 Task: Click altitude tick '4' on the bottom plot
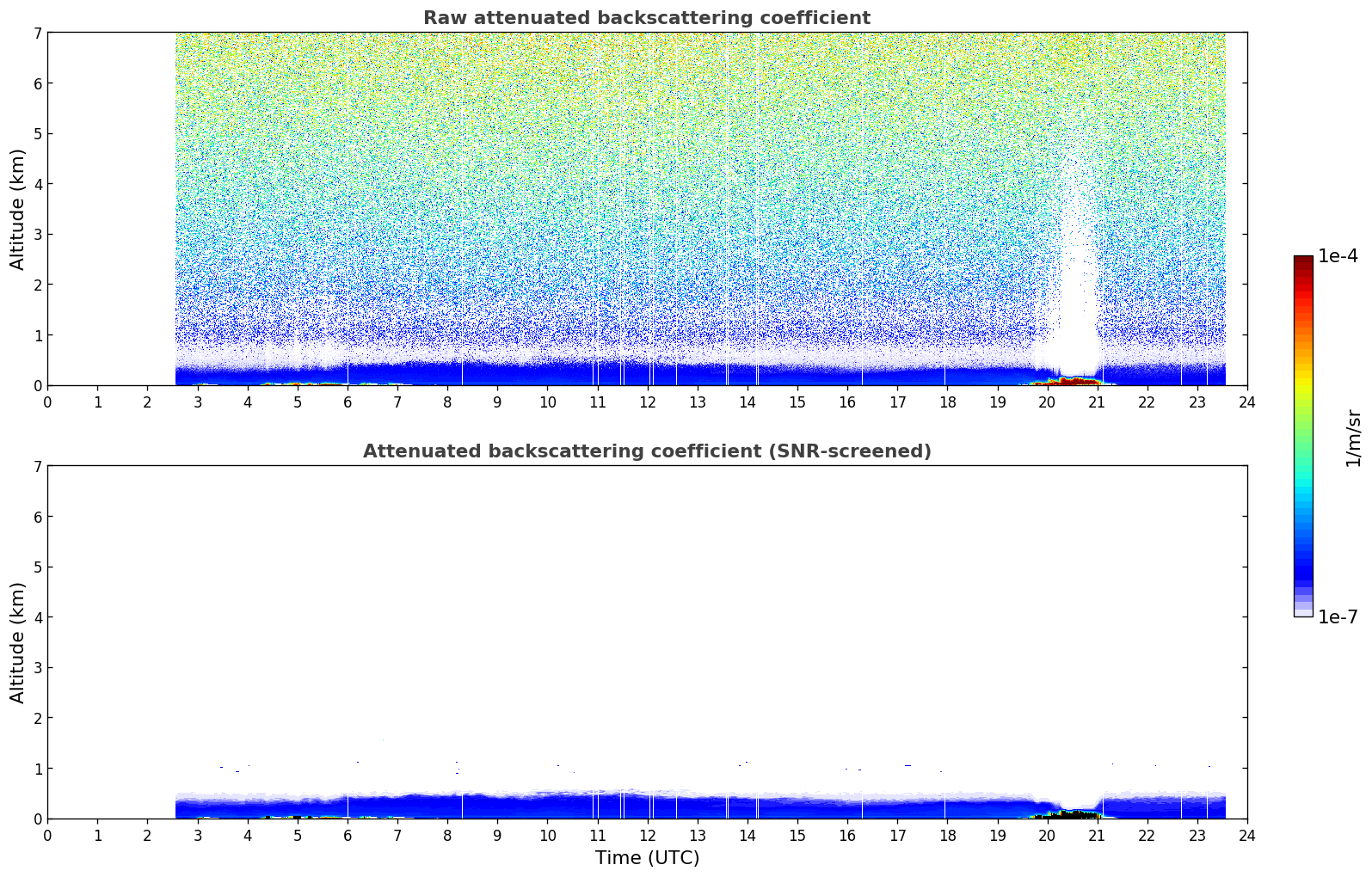pos(37,617)
